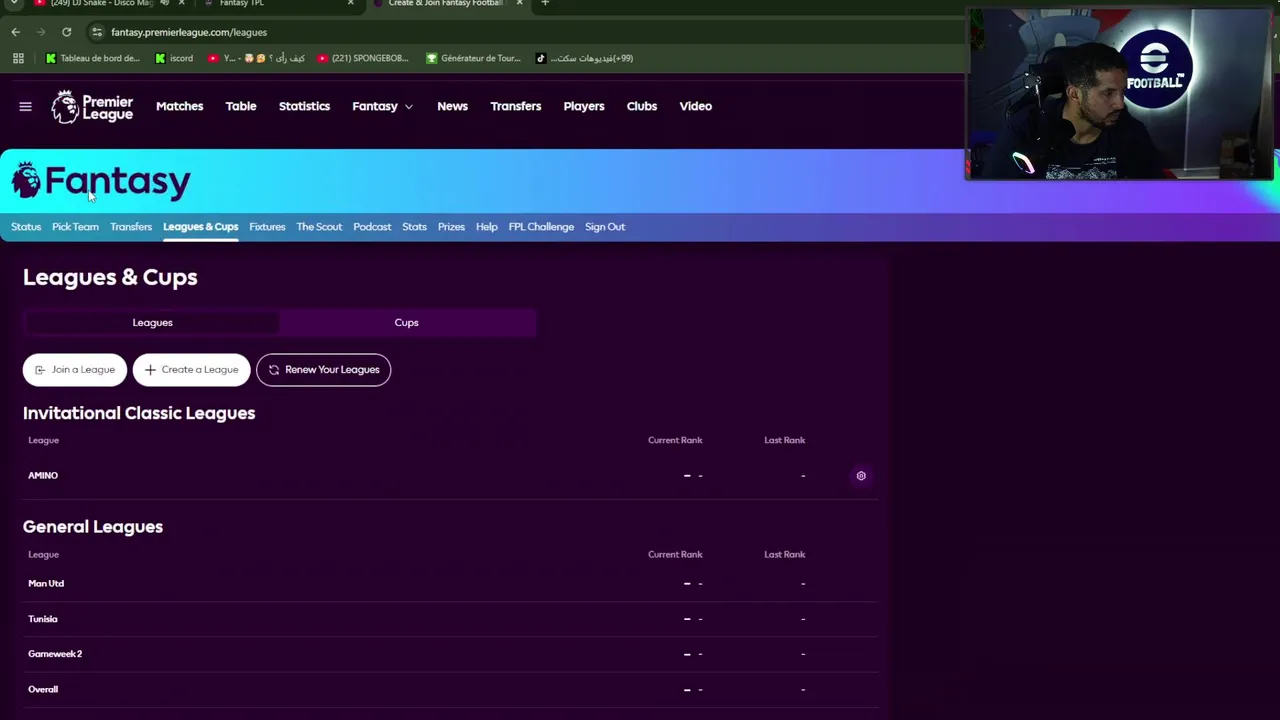Click the webcam overlay thumbnail

[1118, 95]
